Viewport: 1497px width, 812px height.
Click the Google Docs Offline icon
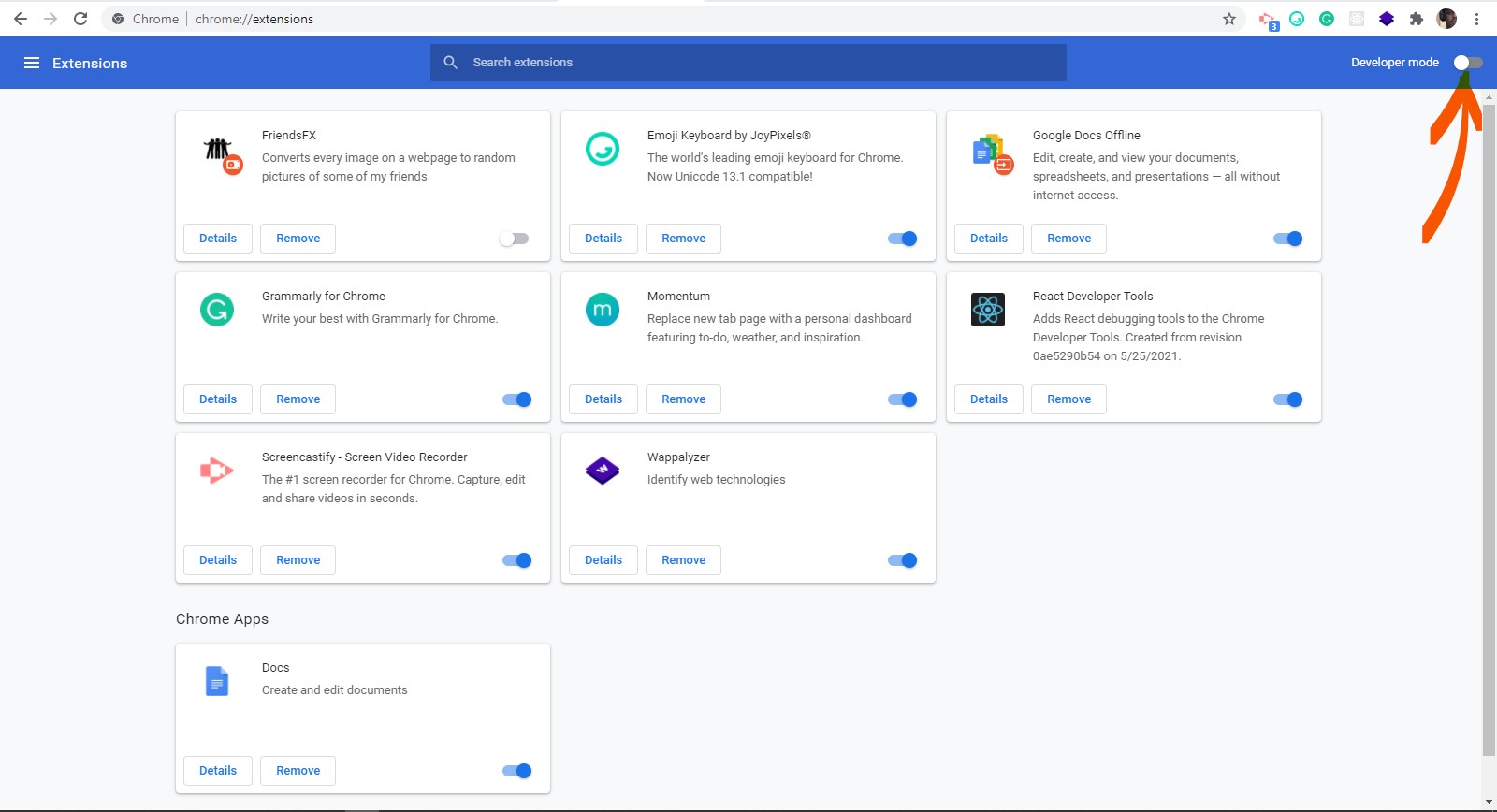pos(992,155)
